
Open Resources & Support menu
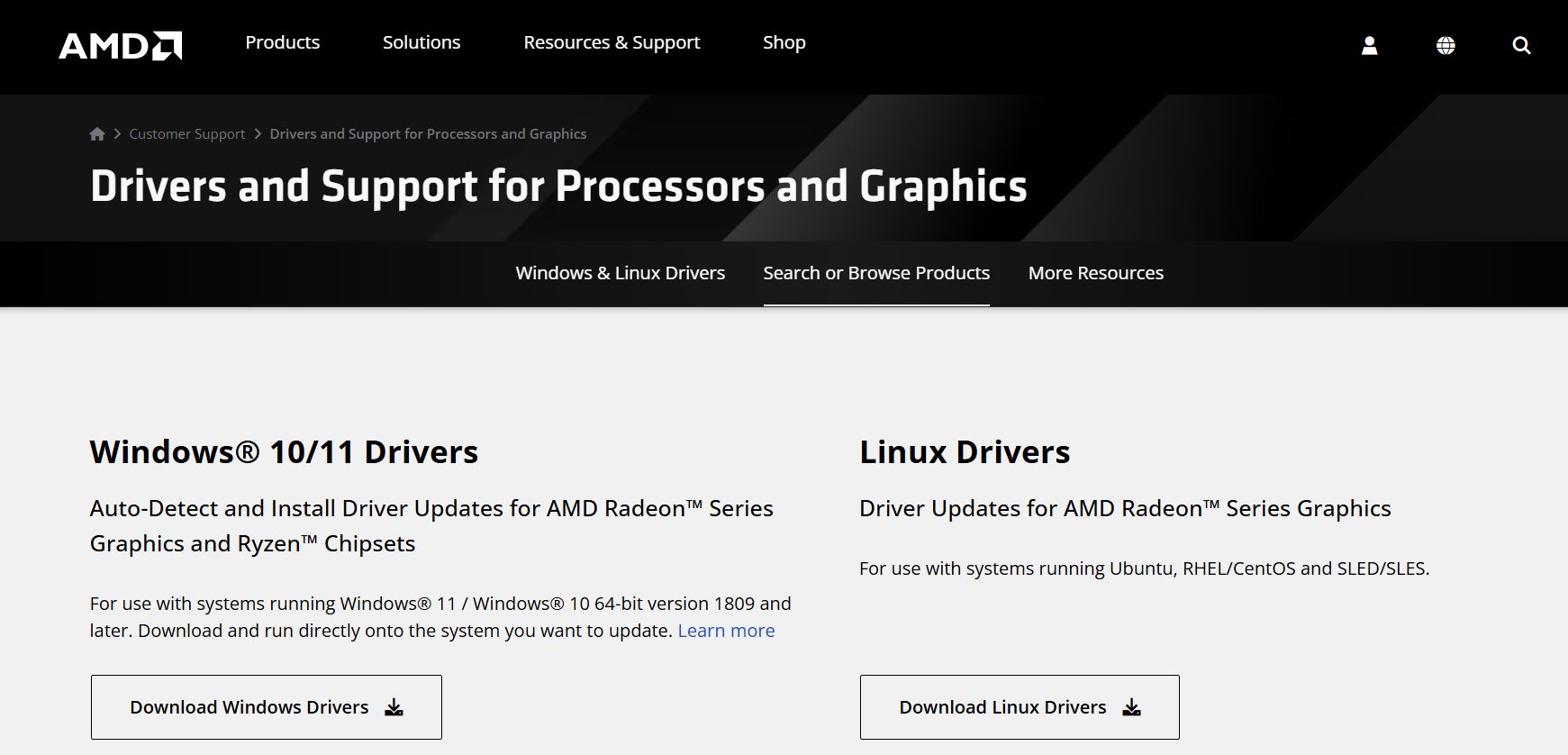click(612, 42)
